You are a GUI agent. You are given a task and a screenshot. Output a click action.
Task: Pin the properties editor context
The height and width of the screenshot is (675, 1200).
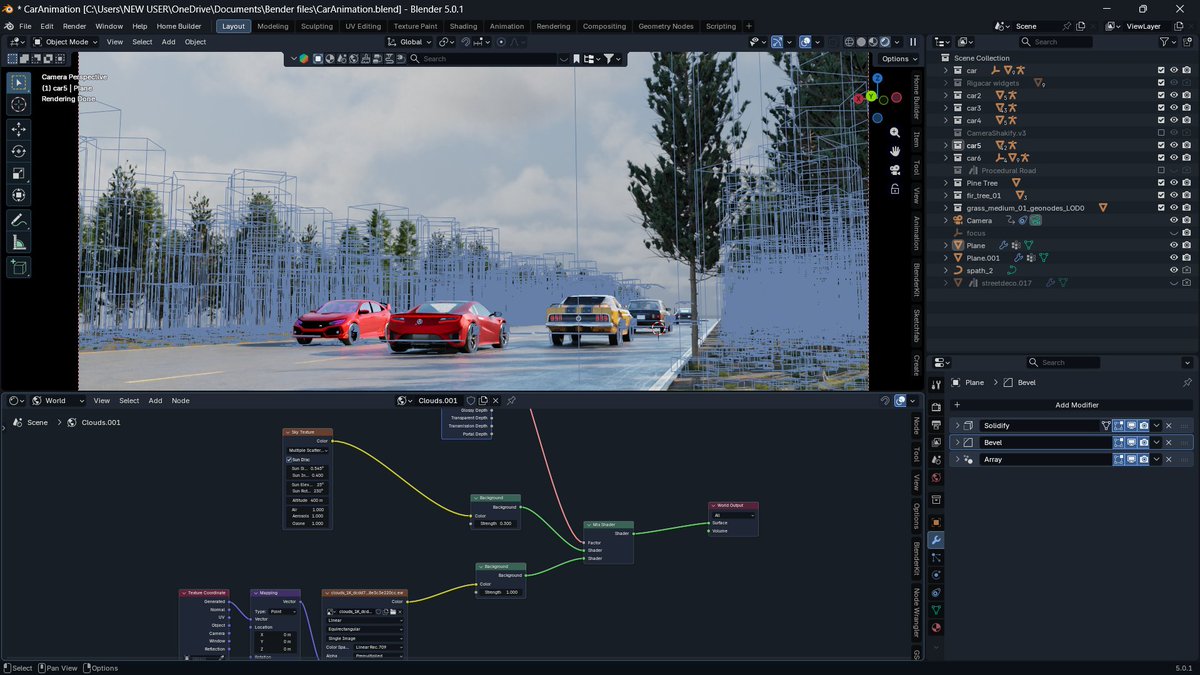1187,382
